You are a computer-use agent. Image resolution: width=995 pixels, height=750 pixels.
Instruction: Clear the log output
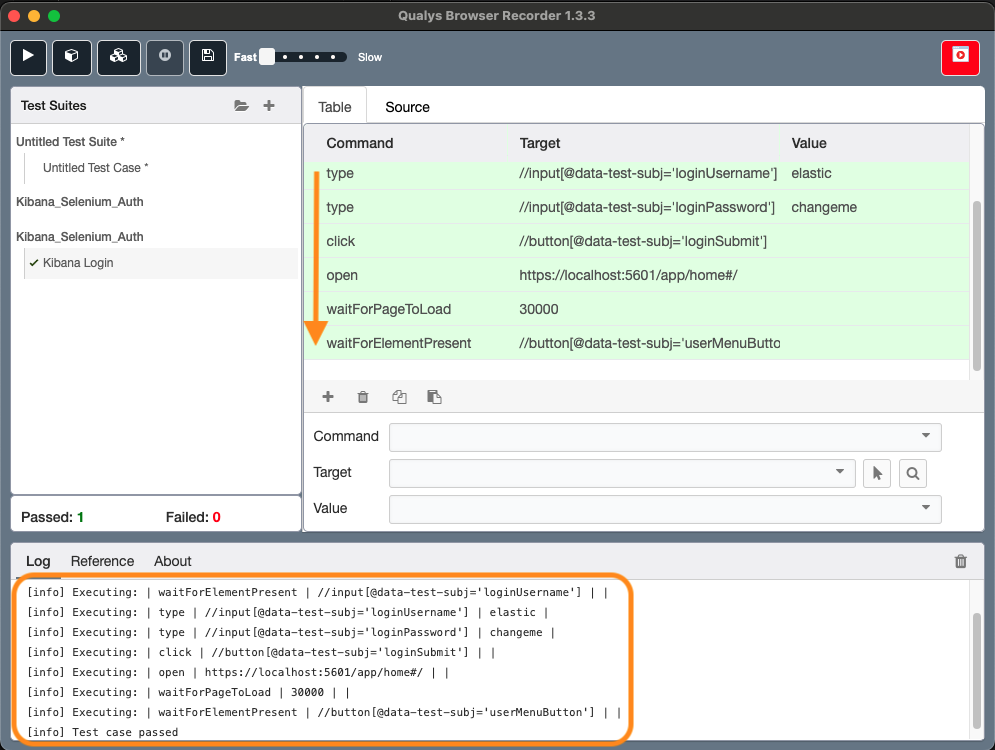point(960,561)
